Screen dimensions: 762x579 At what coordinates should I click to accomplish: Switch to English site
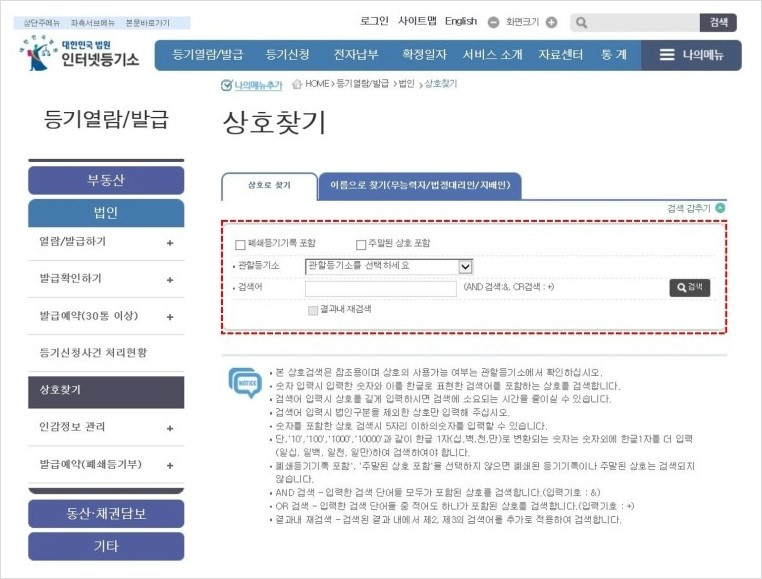[461, 21]
